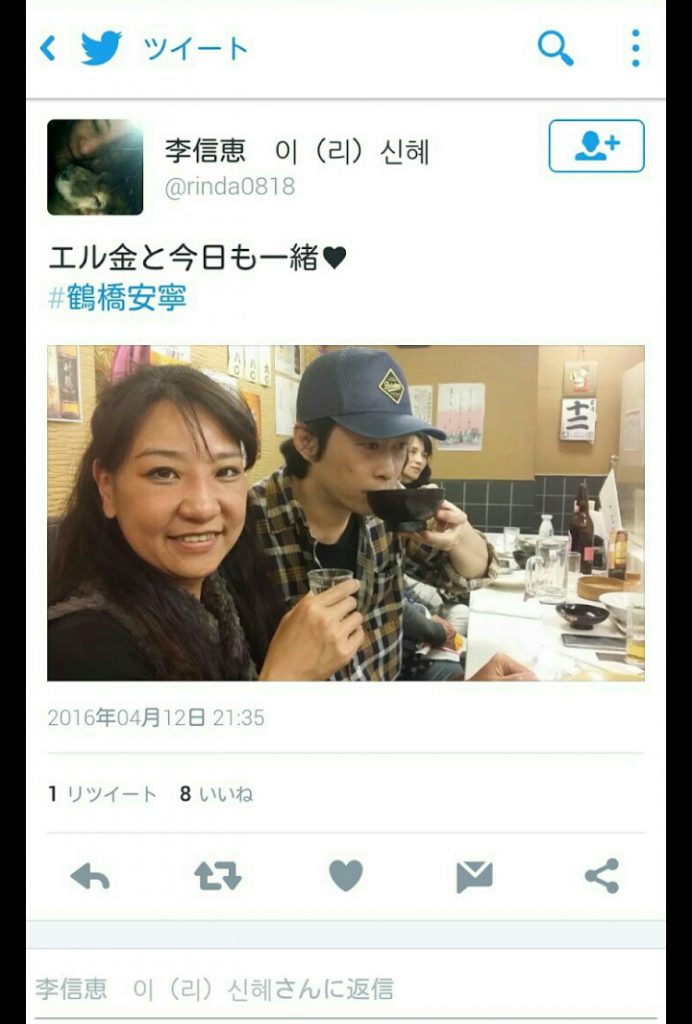This screenshot has width=692, height=1024.
Task: Open the @rinda0818 handle
Action: [229, 187]
